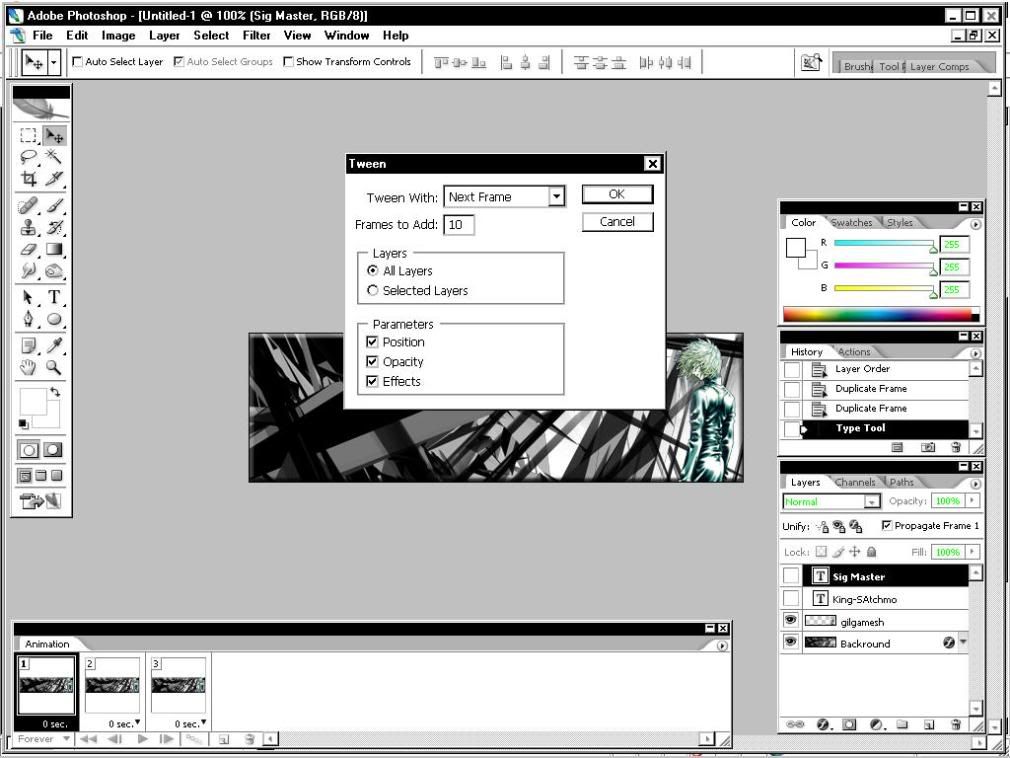This screenshot has height=758, width=1010.
Task: Click the foreground color swatch in toolbox
Action: [x=33, y=402]
